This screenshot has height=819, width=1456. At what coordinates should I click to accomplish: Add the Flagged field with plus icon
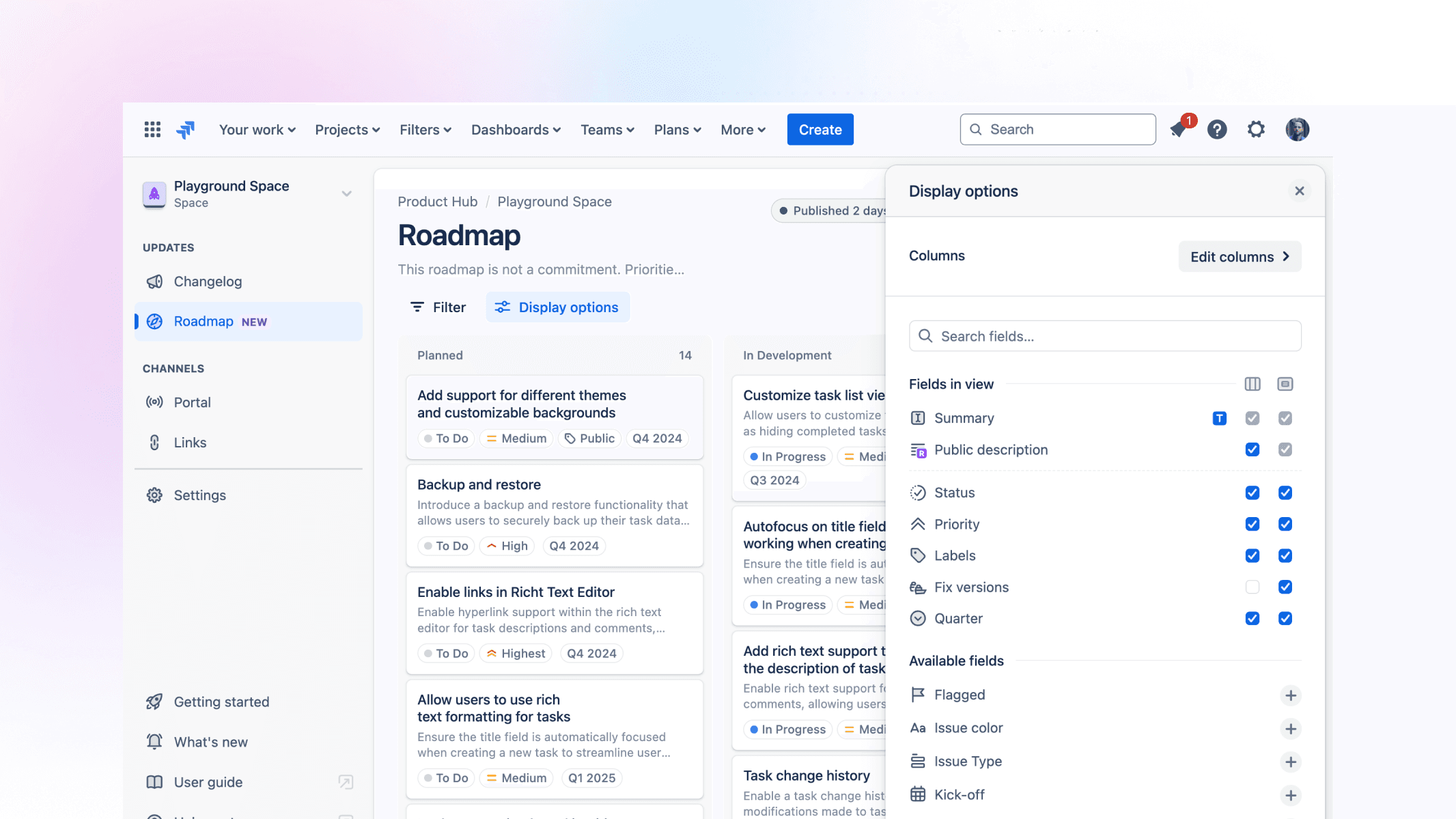[1290, 695]
